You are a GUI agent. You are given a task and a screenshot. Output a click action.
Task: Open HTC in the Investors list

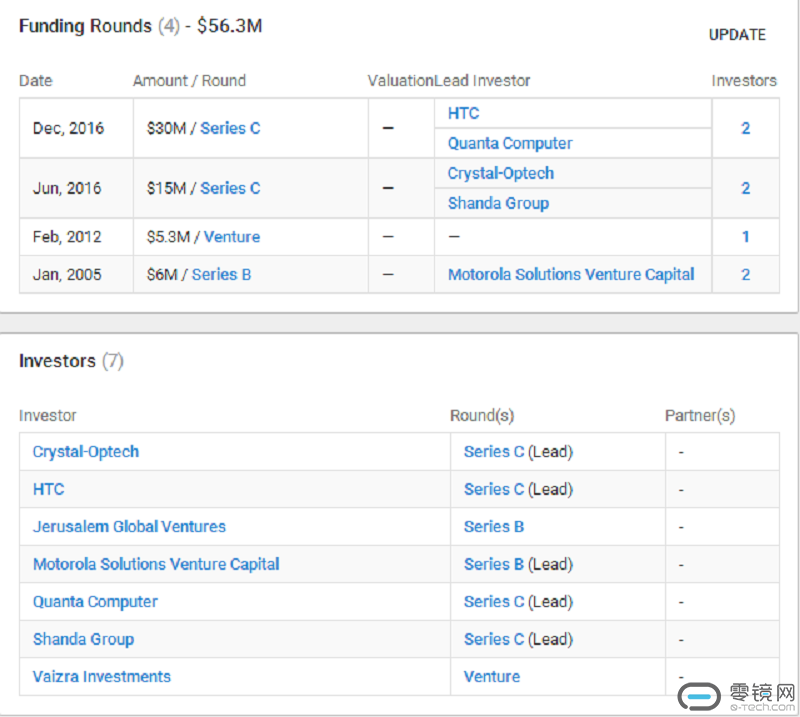coord(48,489)
